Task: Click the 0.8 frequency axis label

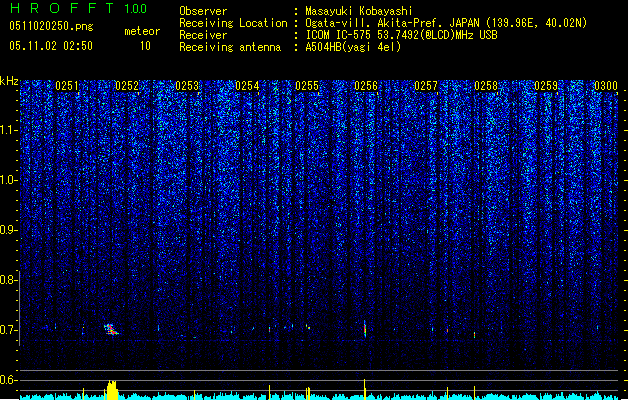Action: (9, 280)
